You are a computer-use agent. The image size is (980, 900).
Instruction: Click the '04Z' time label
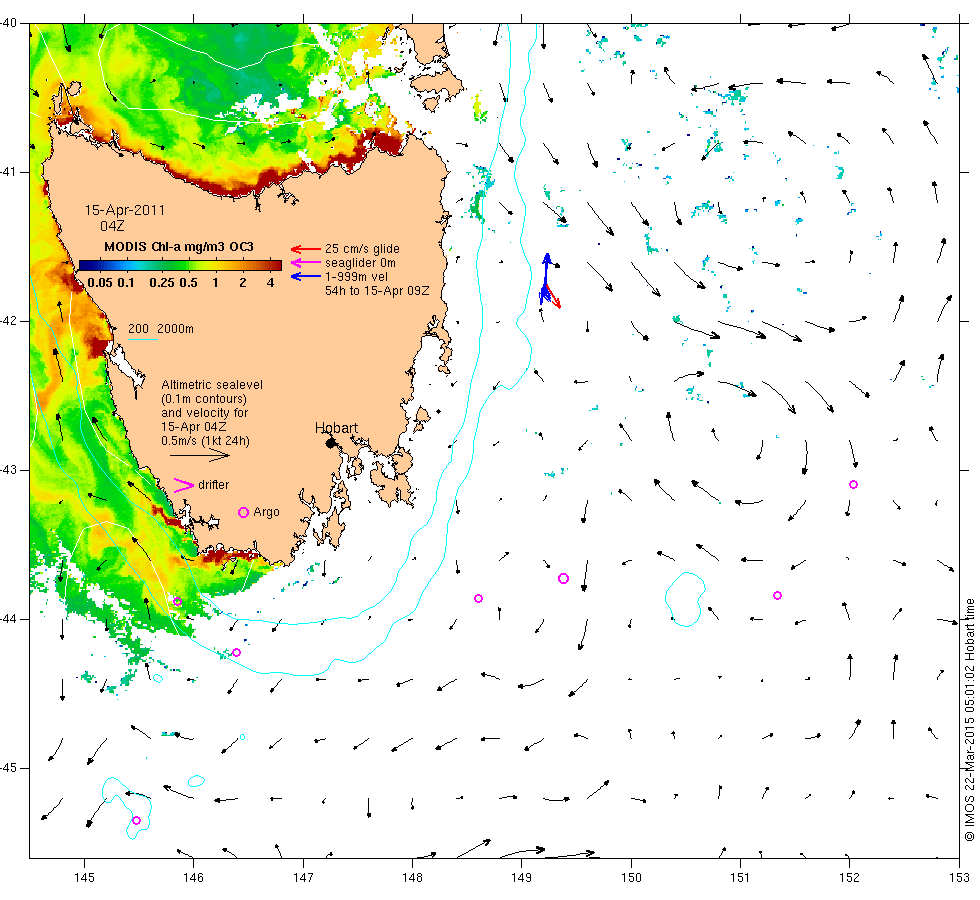[x=112, y=226]
